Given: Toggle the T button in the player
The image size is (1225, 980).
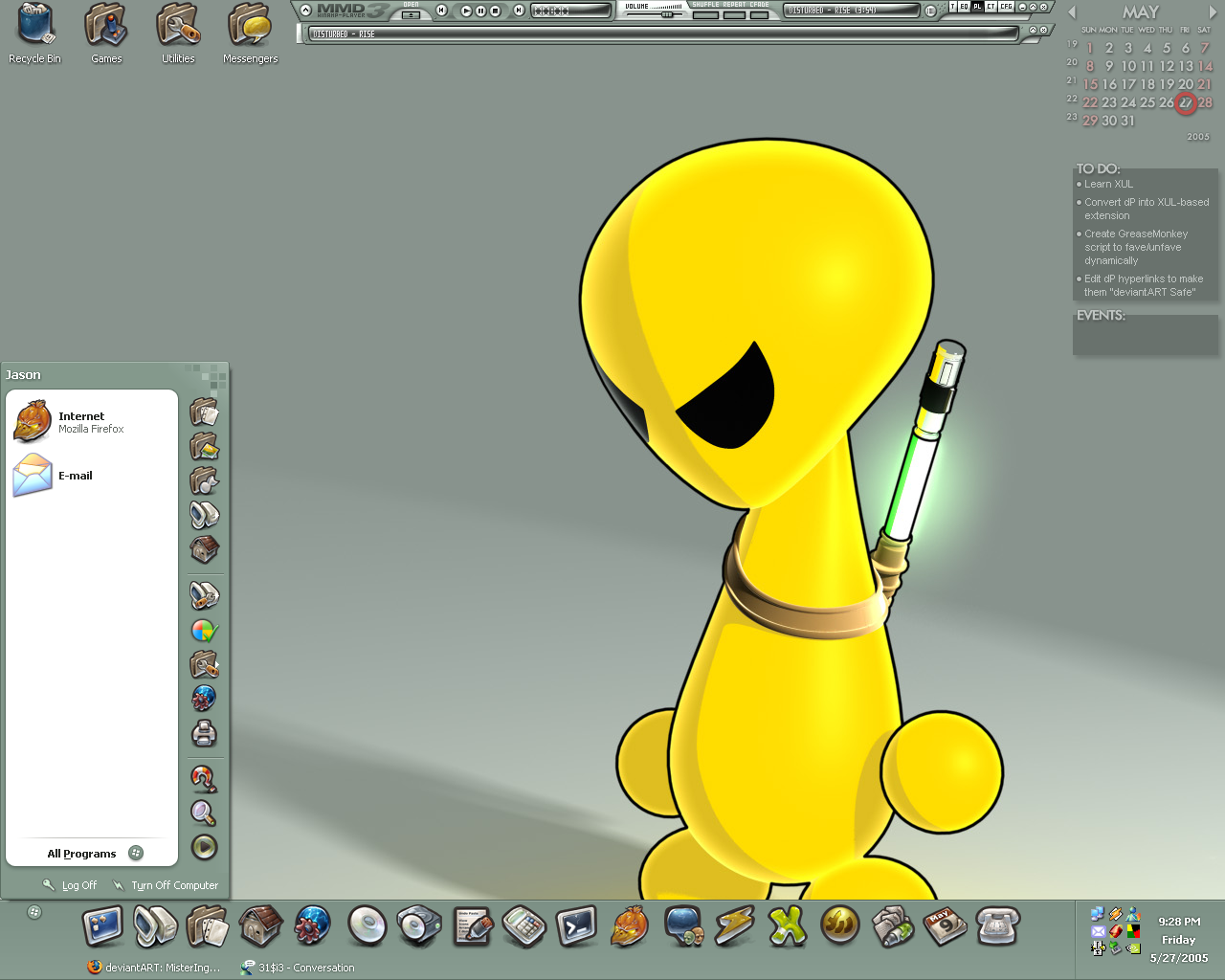Looking at the screenshot, I should 952,7.
